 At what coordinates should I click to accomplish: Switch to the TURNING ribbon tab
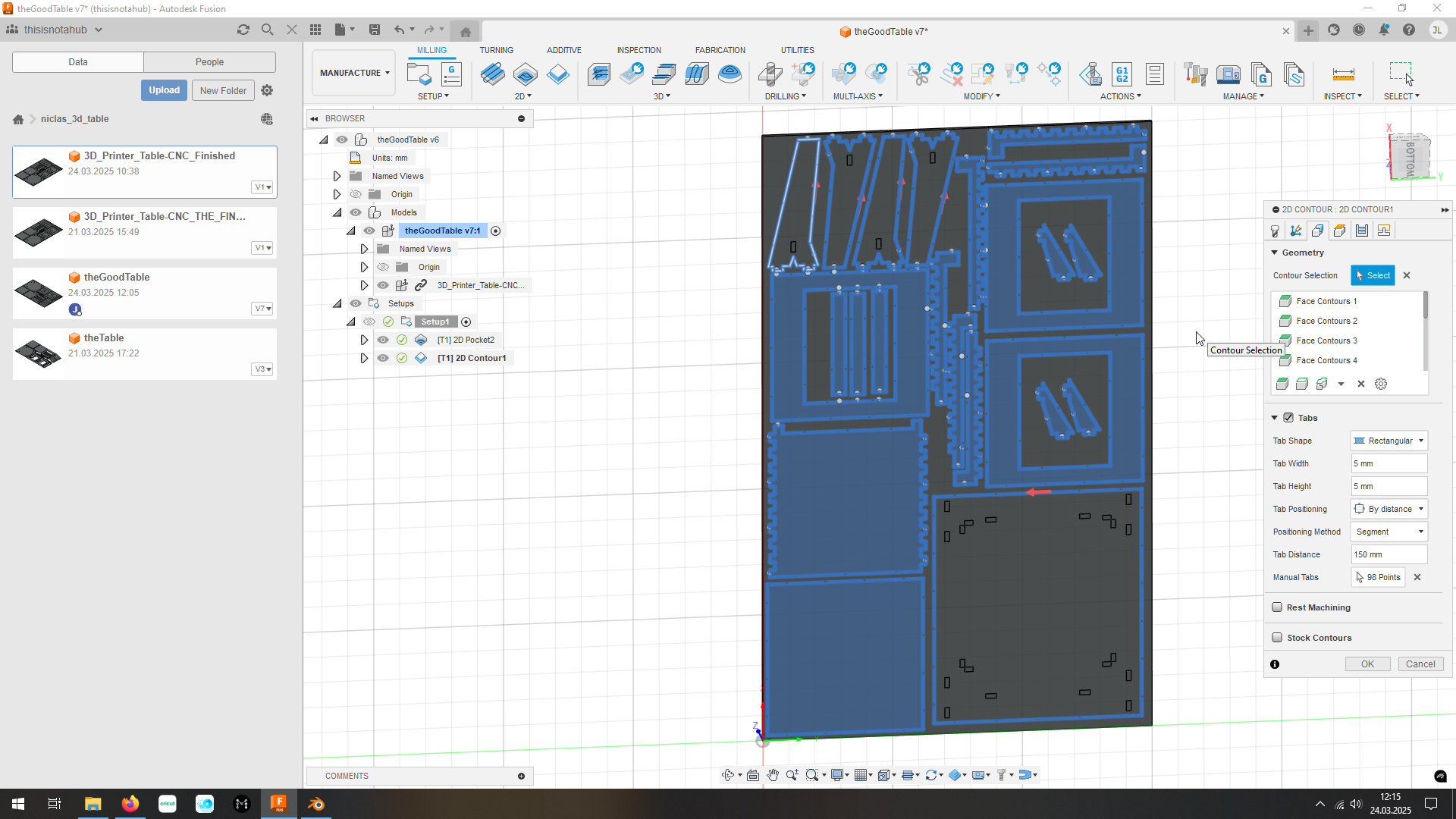click(x=496, y=50)
